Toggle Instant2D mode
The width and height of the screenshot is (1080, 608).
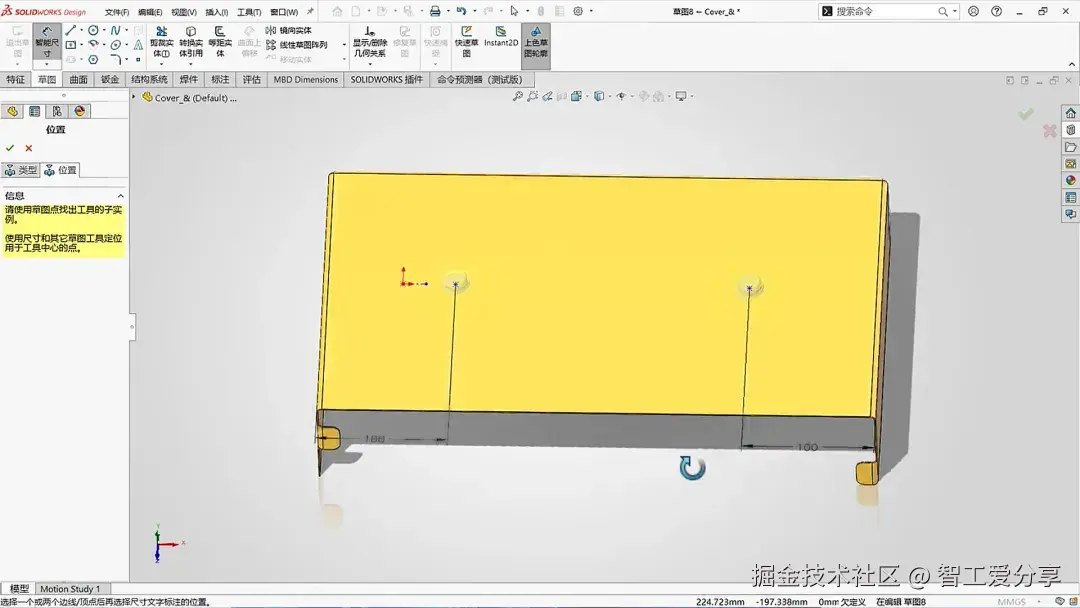click(x=501, y=37)
